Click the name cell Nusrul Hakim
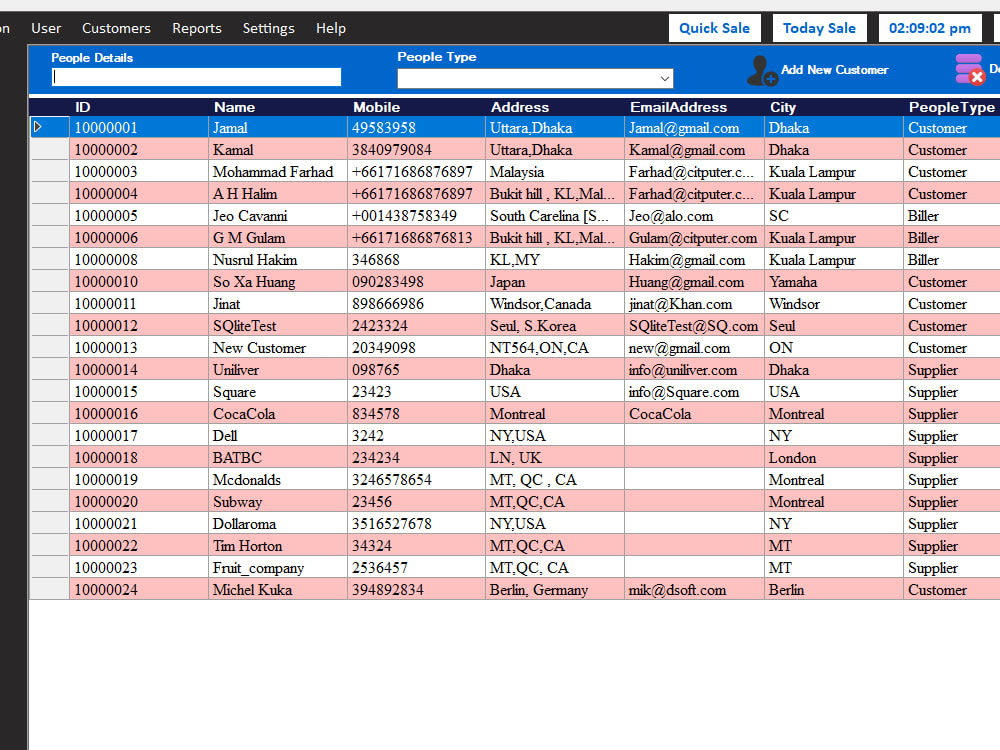The width and height of the screenshot is (1000, 750). click(278, 260)
